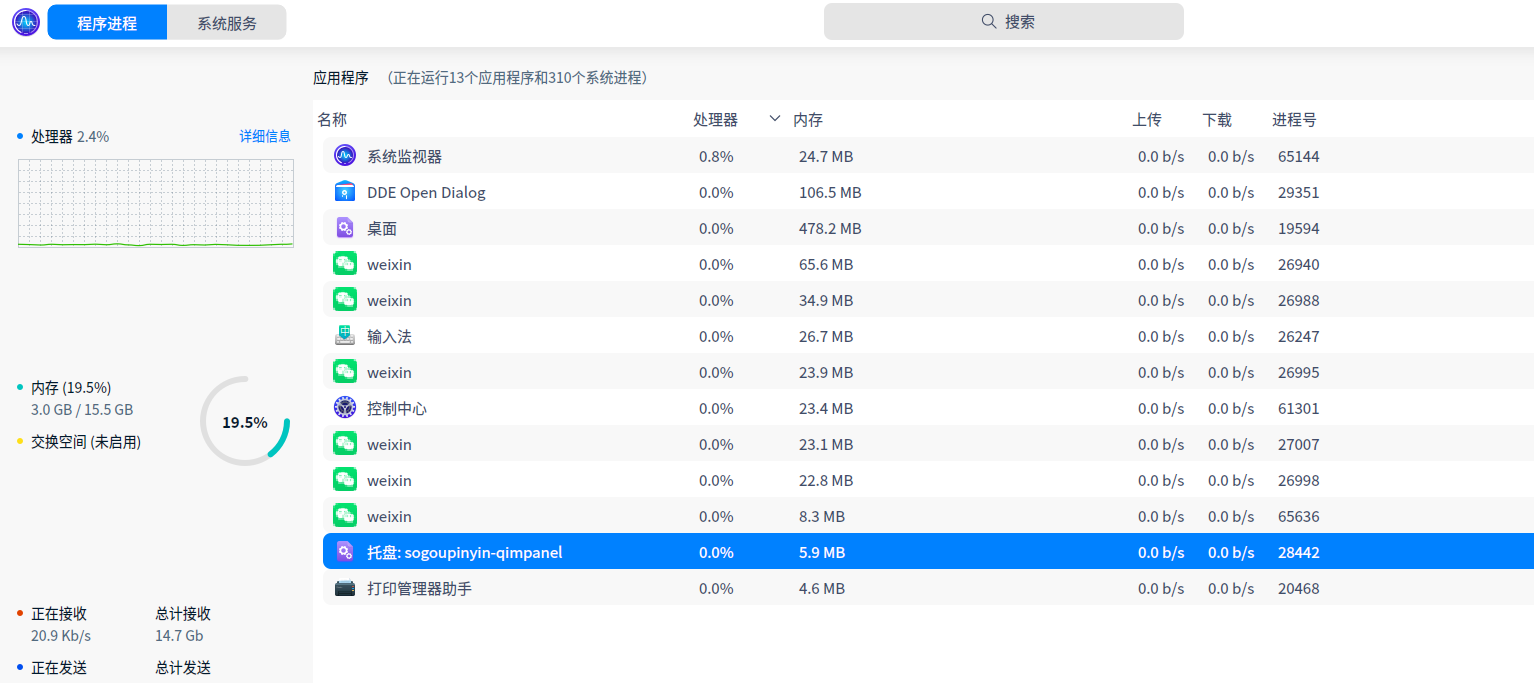The image size is (1534, 683).
Task: Switch to the 程序进程 tab
Action: tap(107, 22)
